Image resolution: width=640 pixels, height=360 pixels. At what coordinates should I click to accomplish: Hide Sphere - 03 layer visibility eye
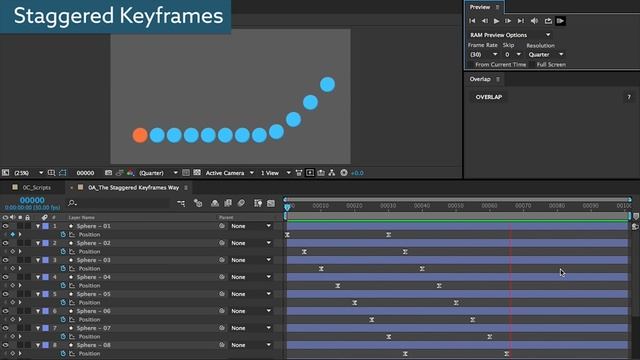coord(5,260)
